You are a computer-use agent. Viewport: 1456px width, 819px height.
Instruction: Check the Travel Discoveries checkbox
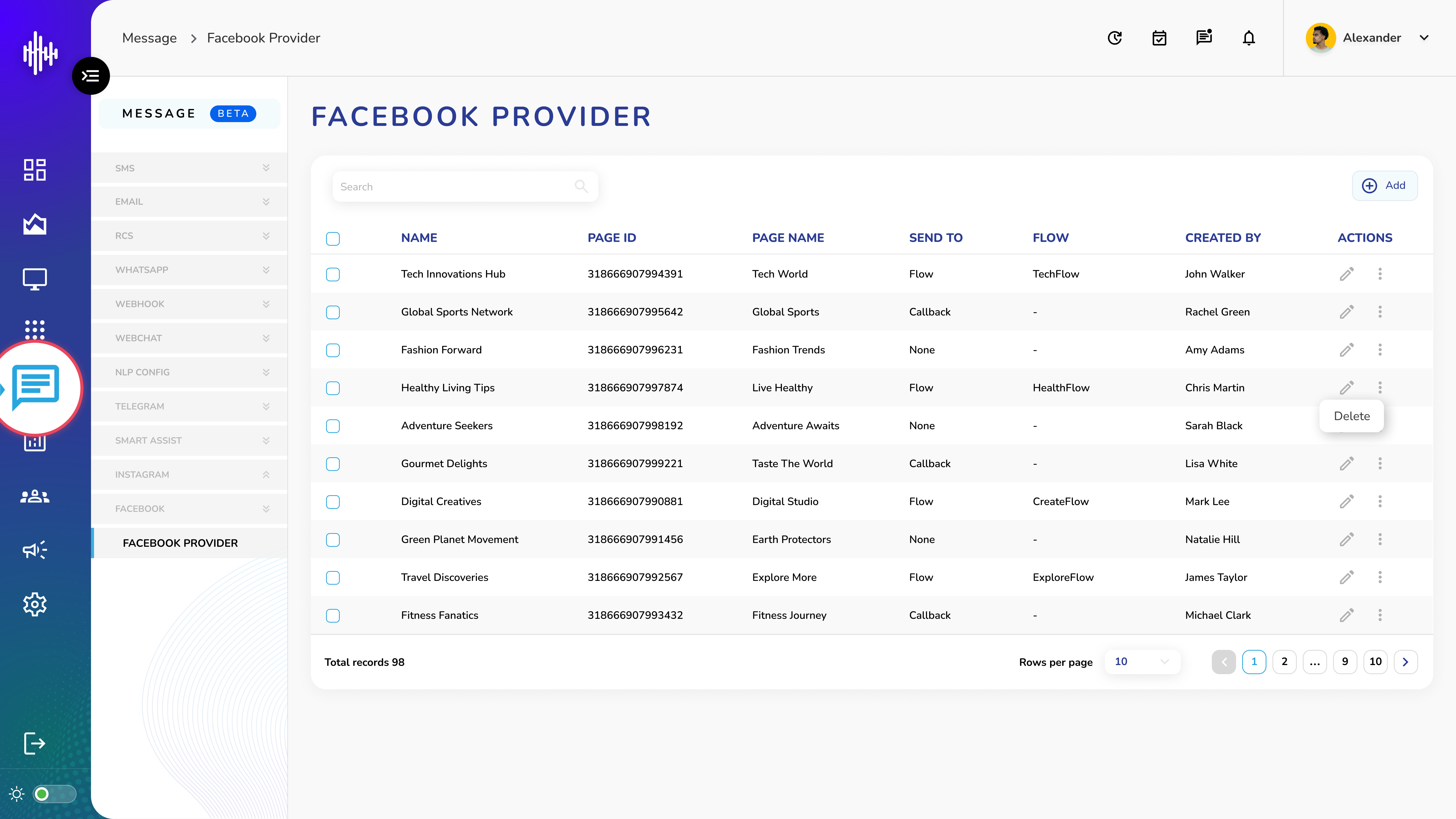pyautogui.click(x=333, y=577)
